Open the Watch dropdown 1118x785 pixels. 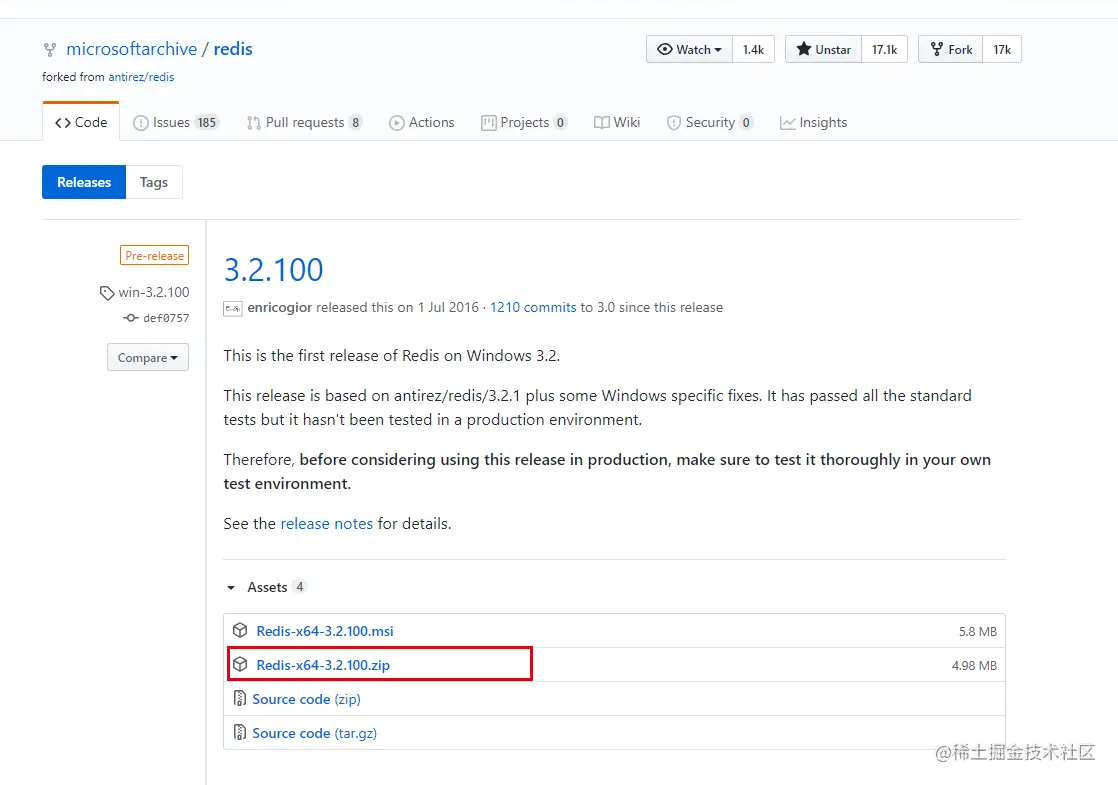(689, 49)
